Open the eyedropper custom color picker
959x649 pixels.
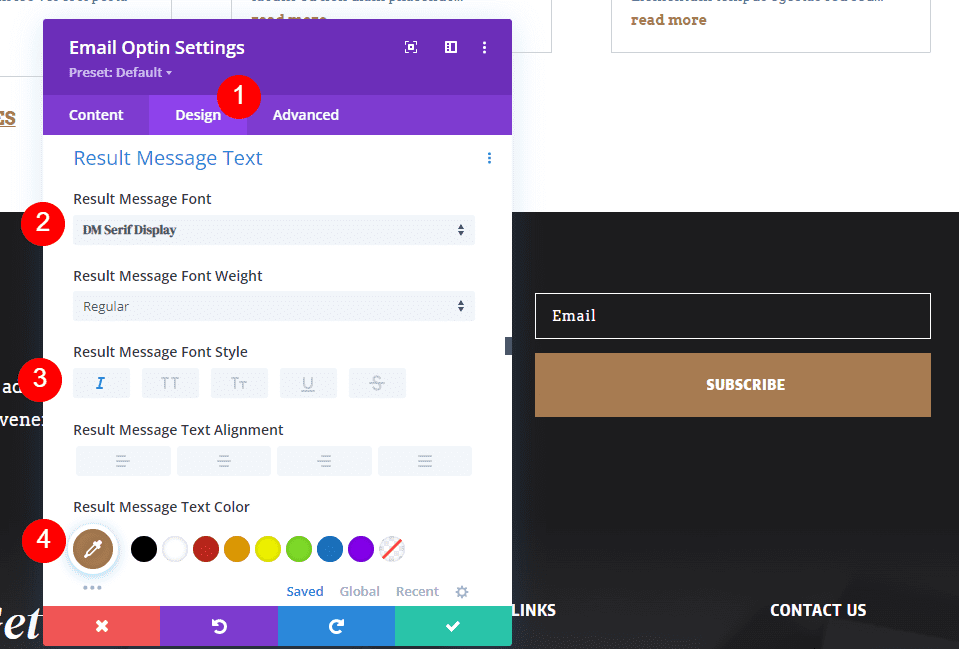(x=92, y=549)
